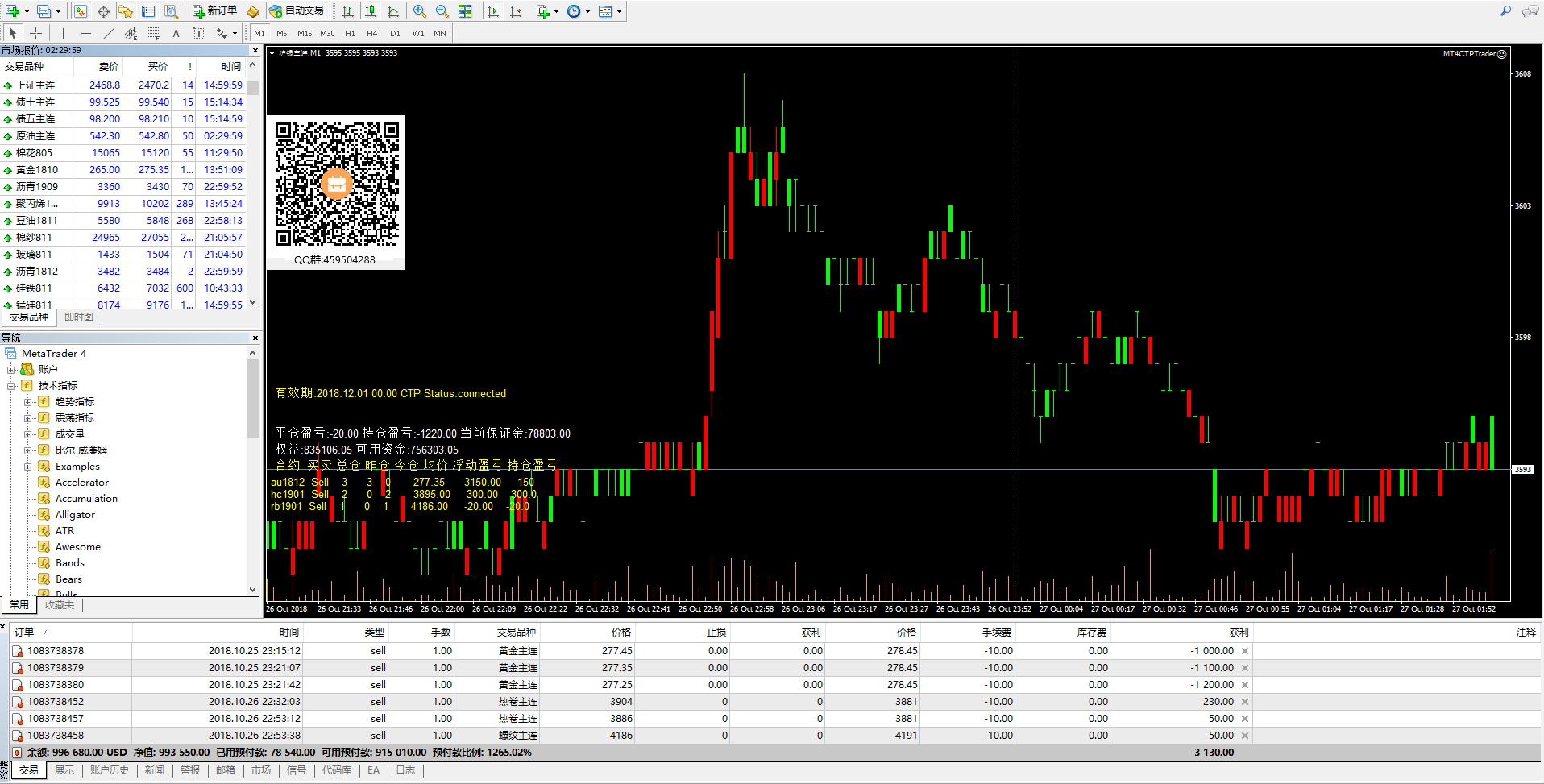Switch chart timeframe to MN

(440, 33)
